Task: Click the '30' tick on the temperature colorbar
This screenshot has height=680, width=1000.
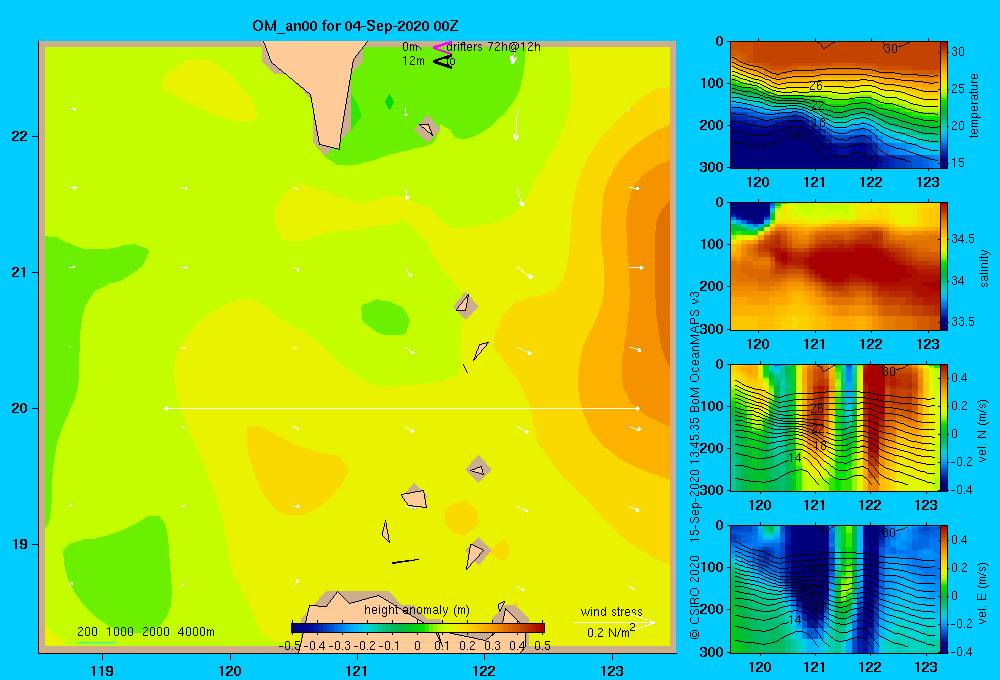Action: click(958, 52)
